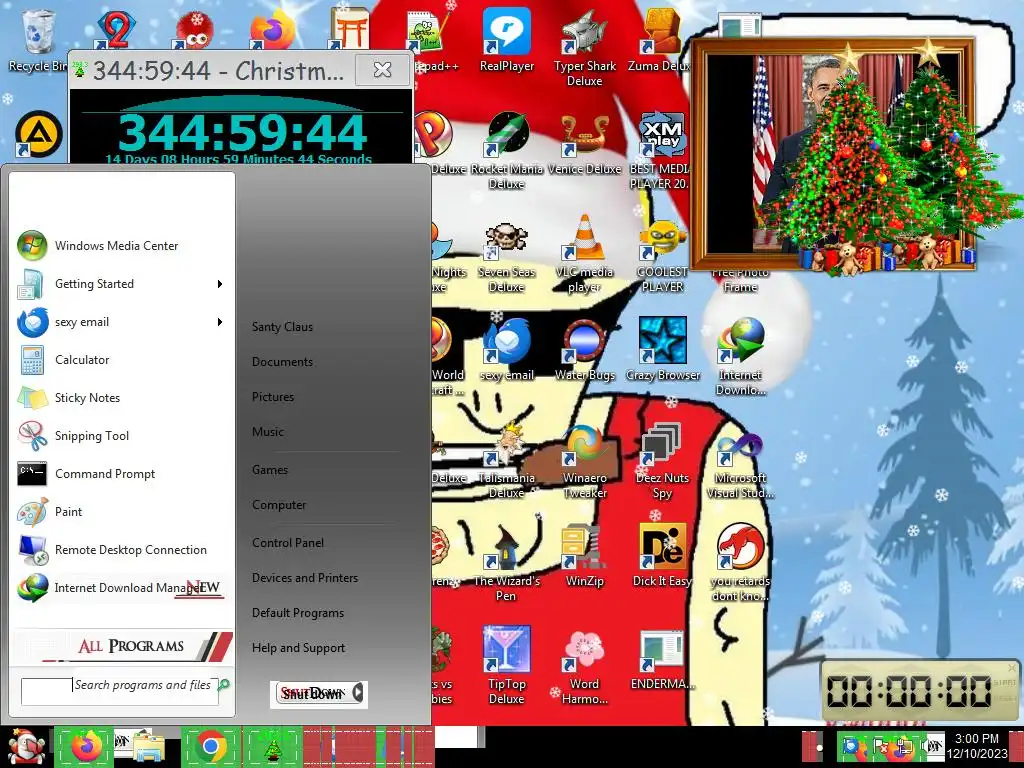Image resolution: width=1024 pixels, height=768 pixels.
Task: Open Devices and Printers
Action: [x=305, y=578]
